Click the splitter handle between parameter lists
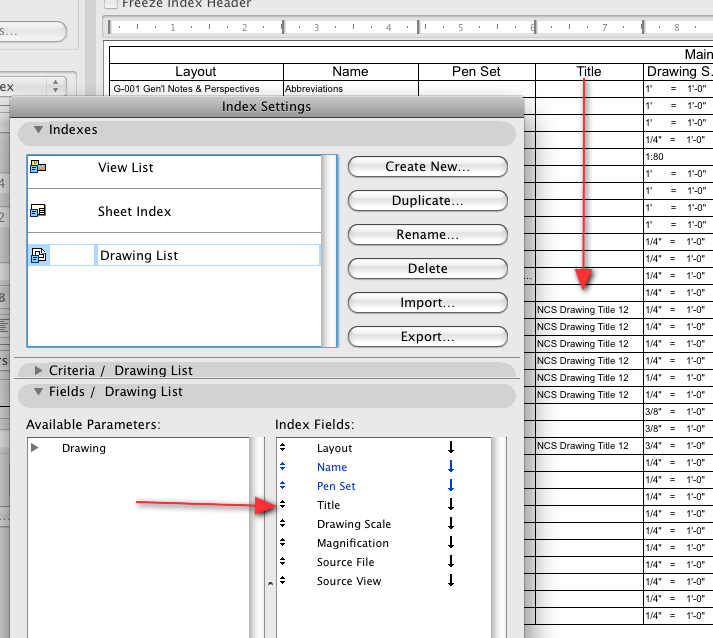The height and width of the screenshot is (638, 713). 270,583
